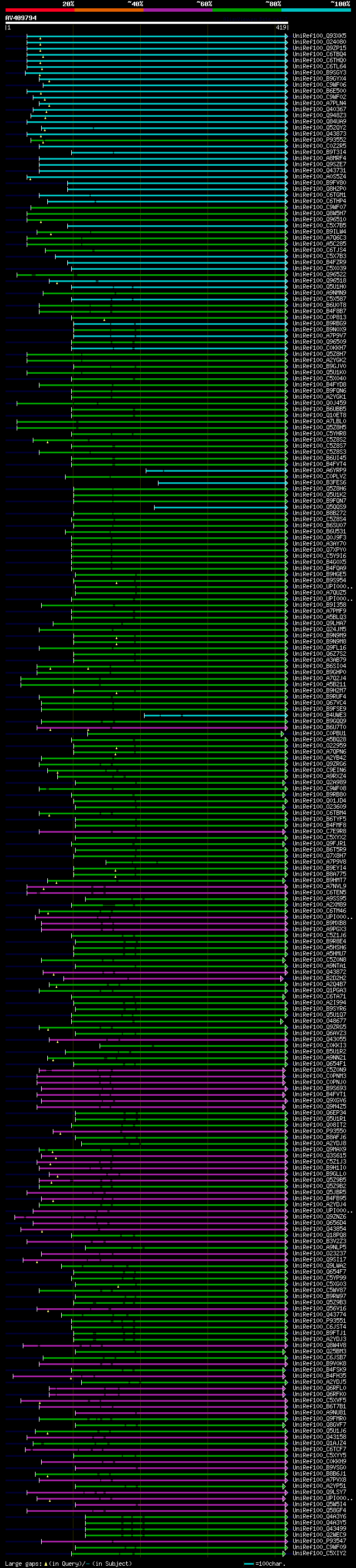This screenshot has height=1568, width=356.
Task: Click the UniRef100_B9FV80 label
Action: (319, 182)
